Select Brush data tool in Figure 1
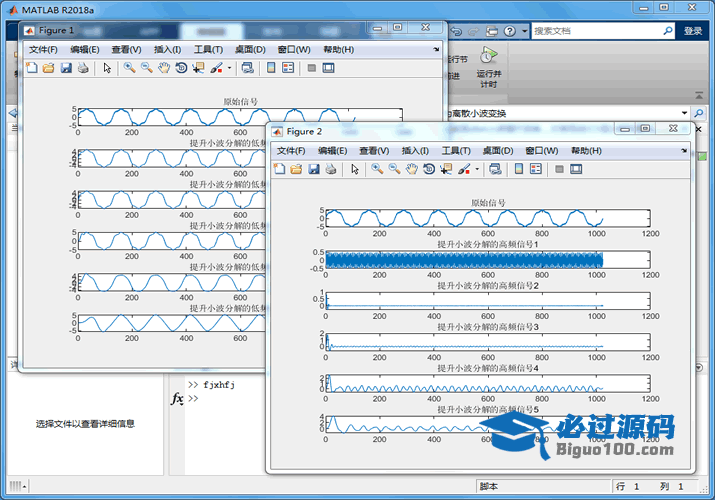This screenshot has height=500, width=715. coord(216,68)
